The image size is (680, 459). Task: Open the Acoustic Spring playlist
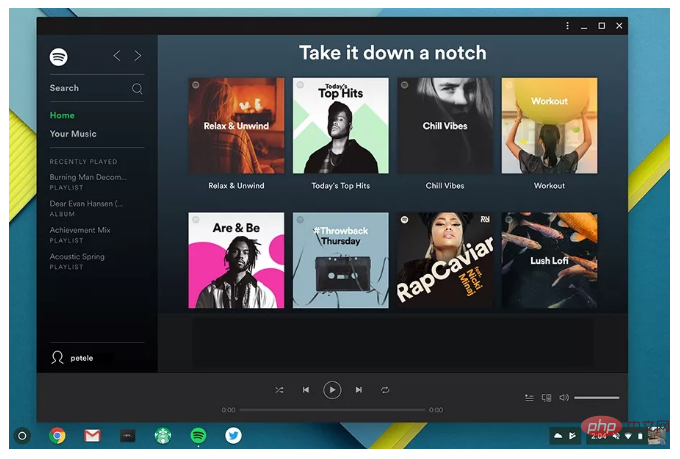(77, 261)
